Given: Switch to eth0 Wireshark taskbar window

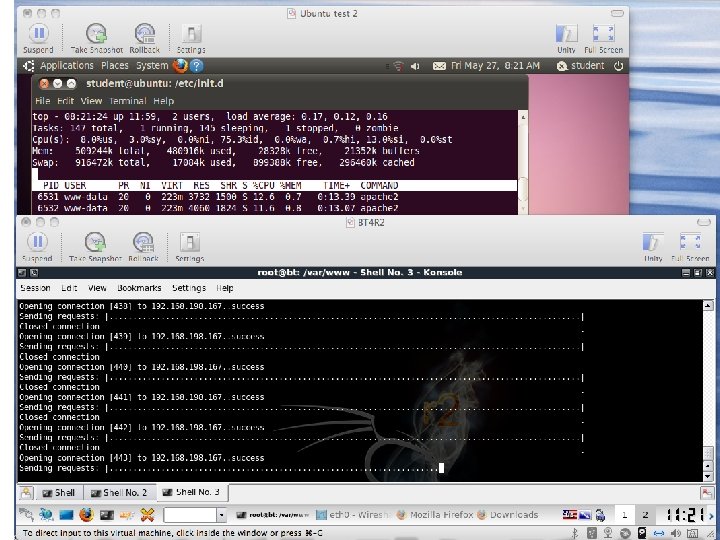Looking at the screenshot, I should pos(354,515).
